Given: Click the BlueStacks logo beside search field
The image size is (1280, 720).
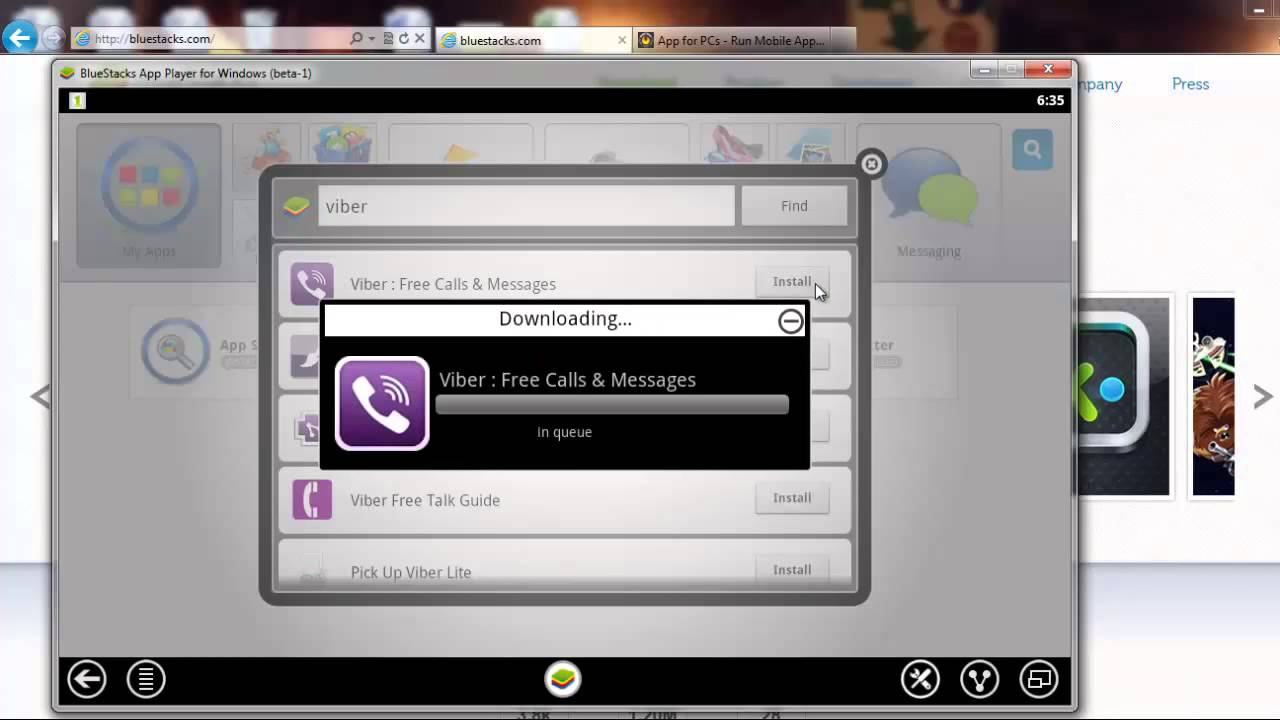Looking at the screenshot, I should pos(296,206).
